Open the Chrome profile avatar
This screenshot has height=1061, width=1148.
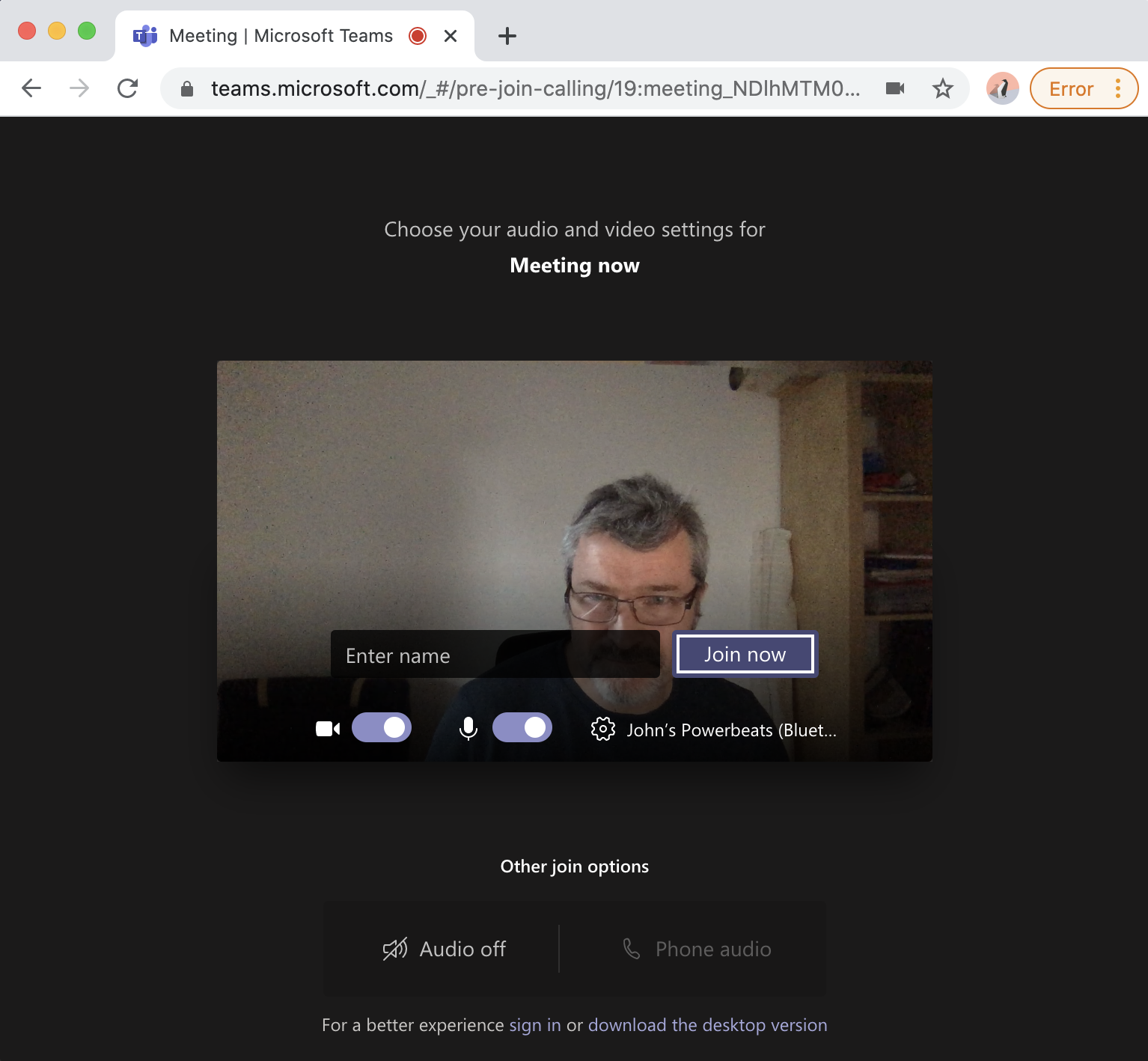pyautogui.click(x=1002, y=88)
